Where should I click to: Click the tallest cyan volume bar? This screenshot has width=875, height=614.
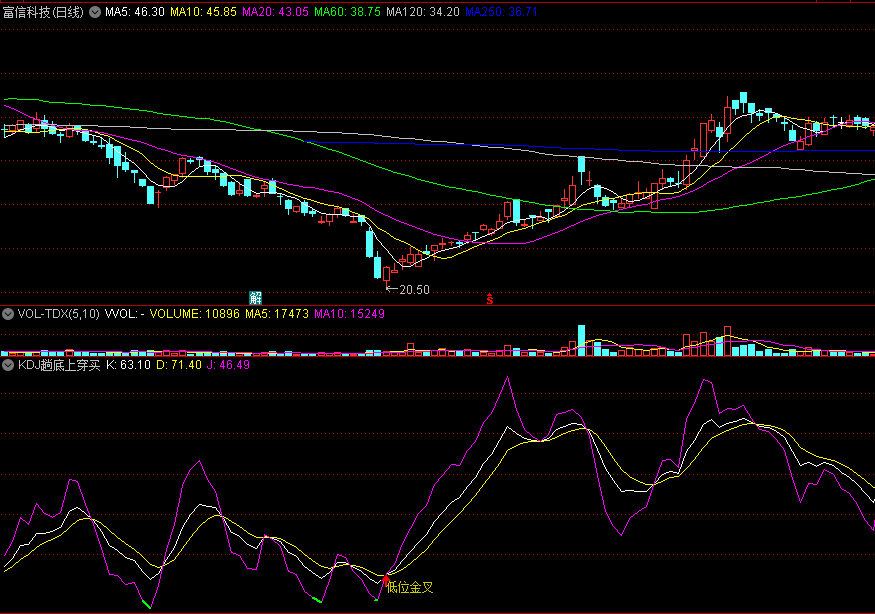[x=581, y=340]
